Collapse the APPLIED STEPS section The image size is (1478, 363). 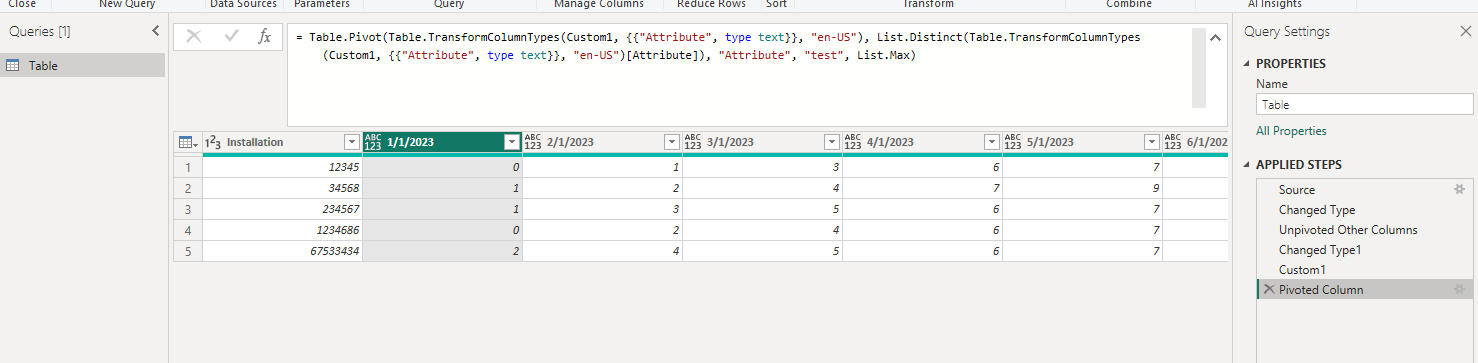1246,165
